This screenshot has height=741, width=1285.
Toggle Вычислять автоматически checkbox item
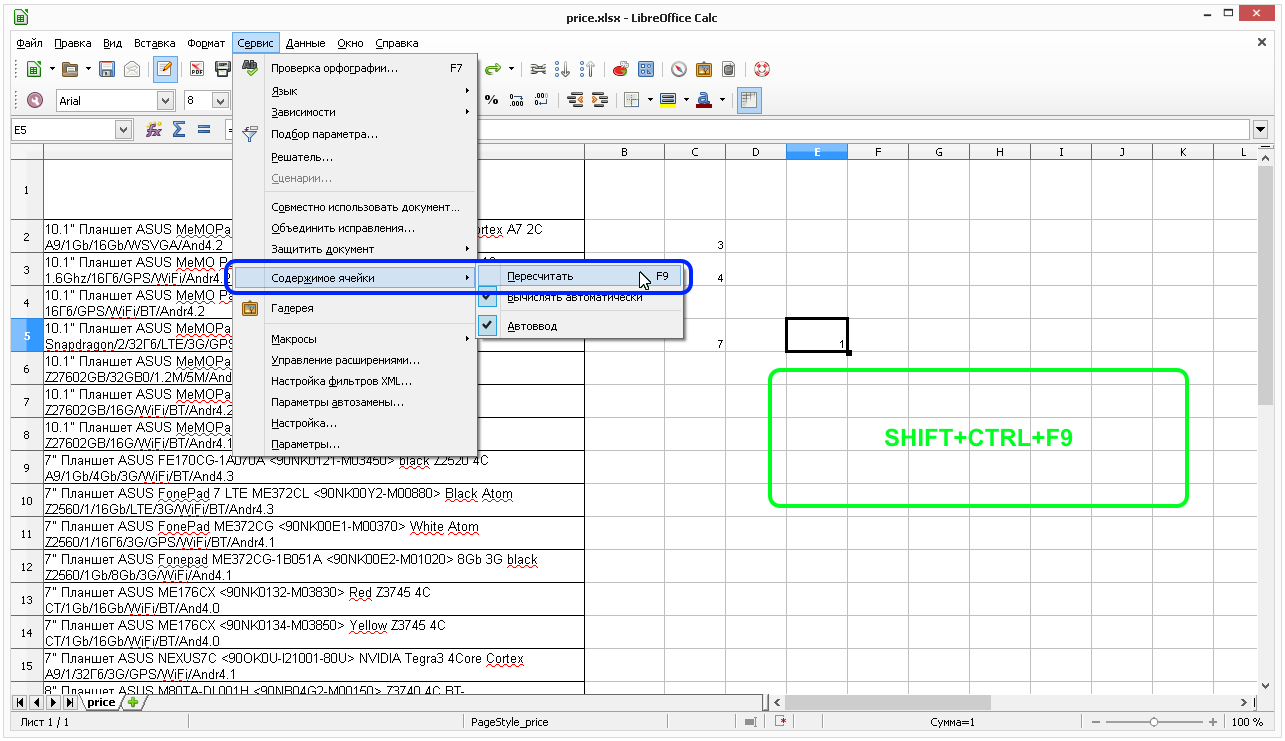(580, 297)
